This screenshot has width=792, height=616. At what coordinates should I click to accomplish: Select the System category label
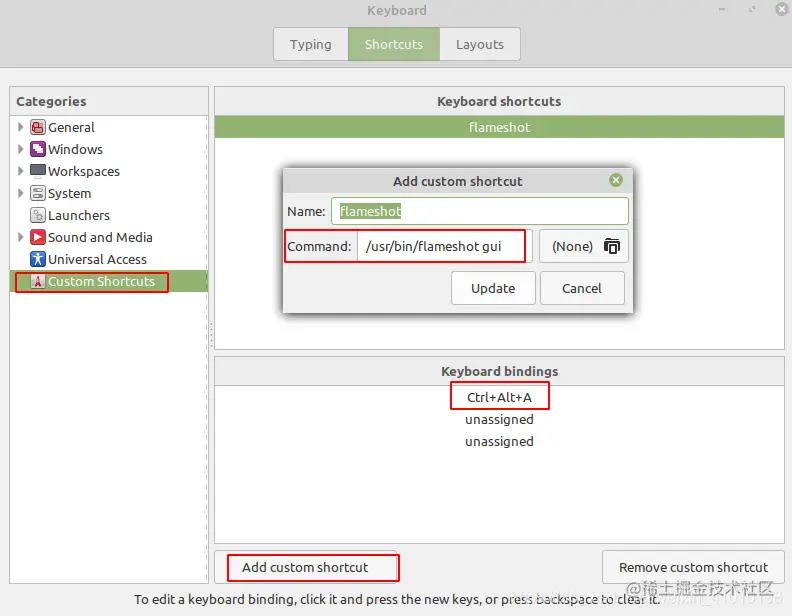click(x=70, y=193)
